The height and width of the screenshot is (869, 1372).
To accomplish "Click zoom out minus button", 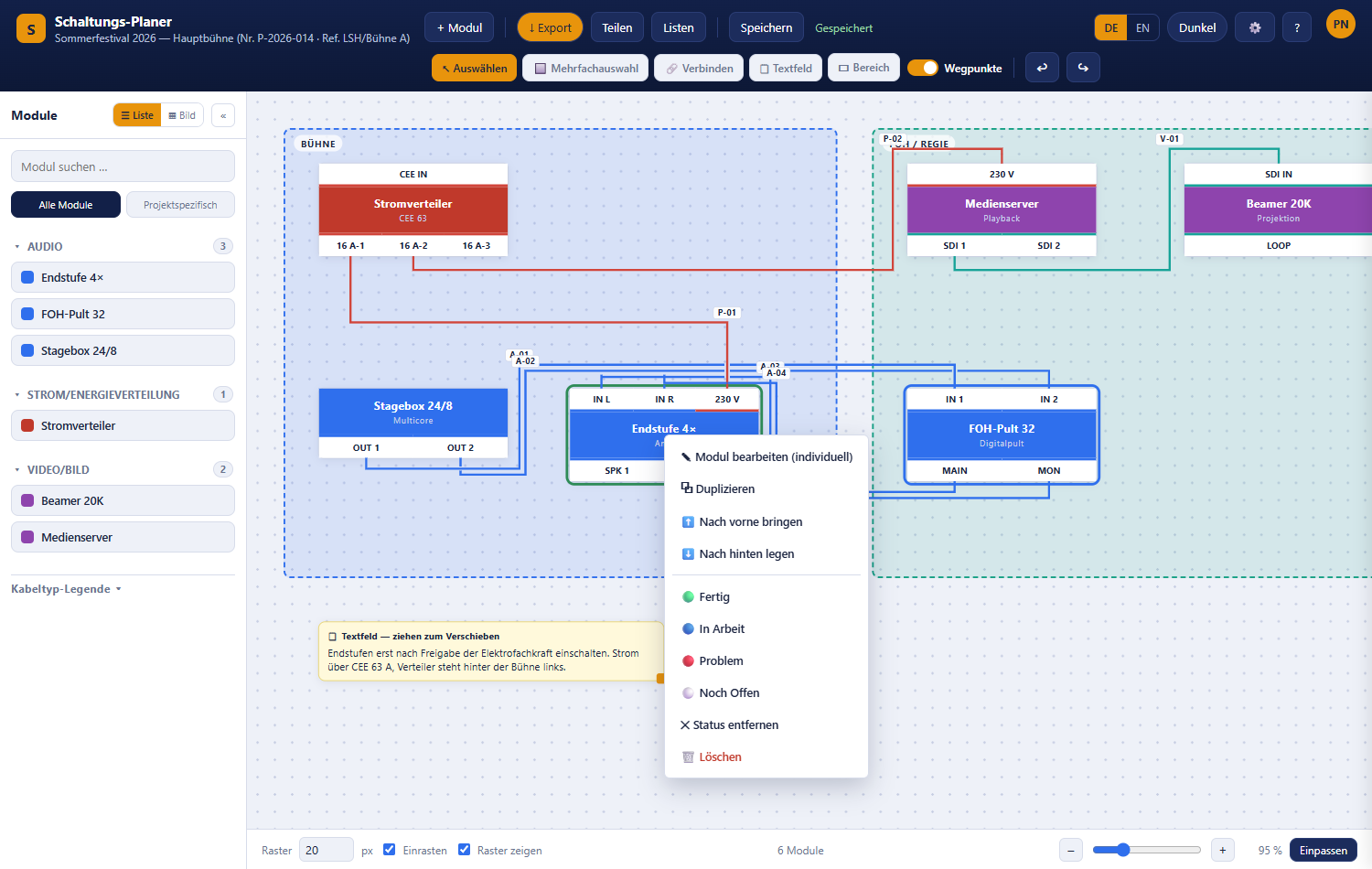I will coord(1071,850).
